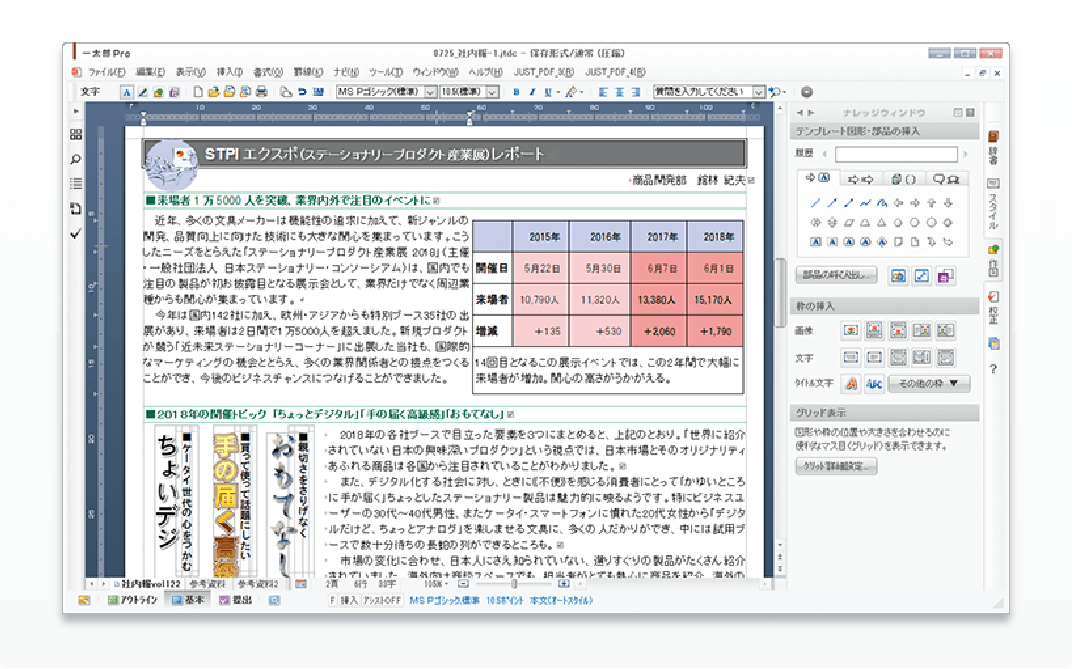Open the 表示(V) menu
The image size is (1072, 669).
coord(190,72)
